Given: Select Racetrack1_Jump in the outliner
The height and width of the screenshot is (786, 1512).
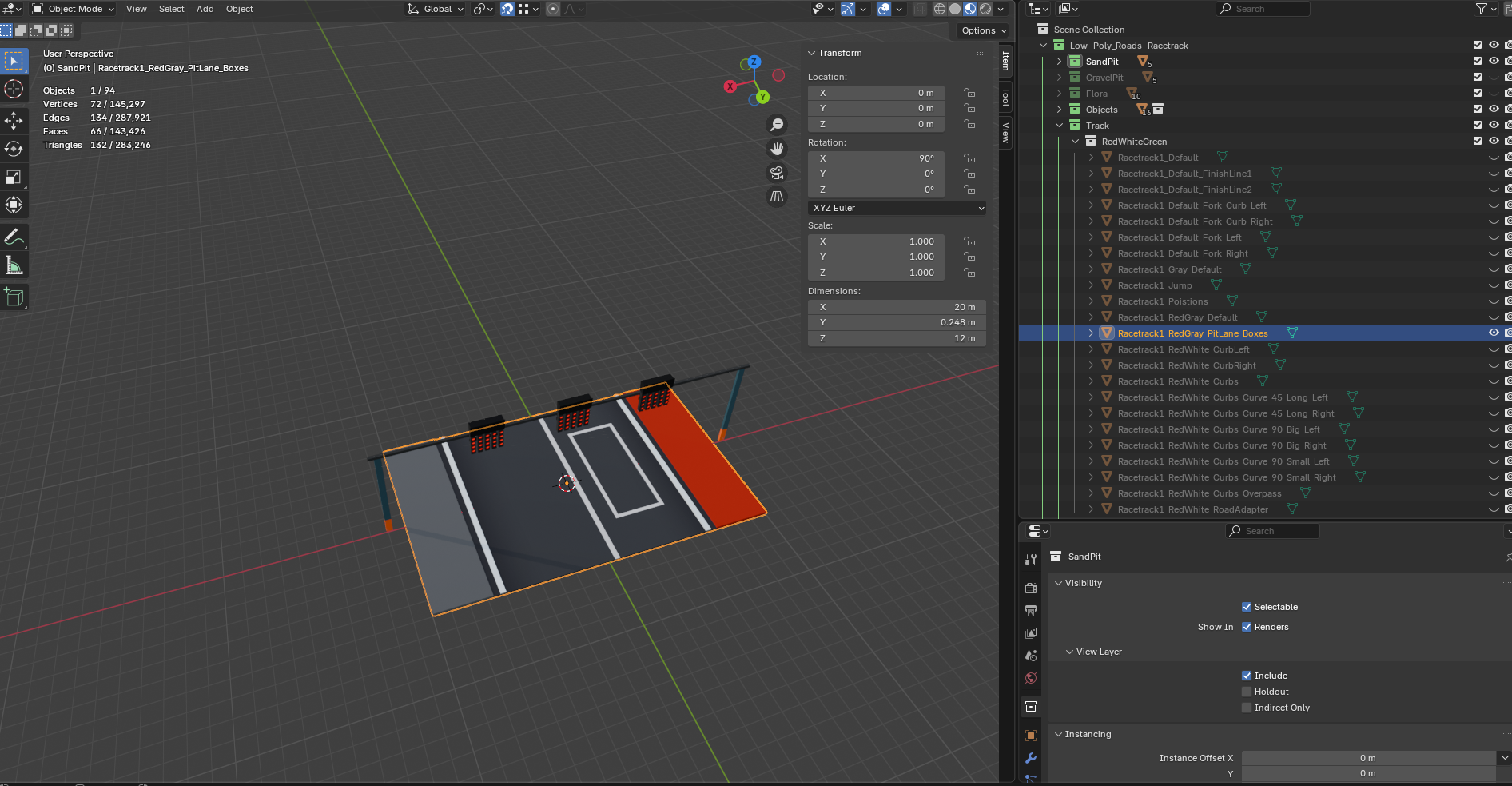Looking at the screenshot, I should coord(1154,285).
